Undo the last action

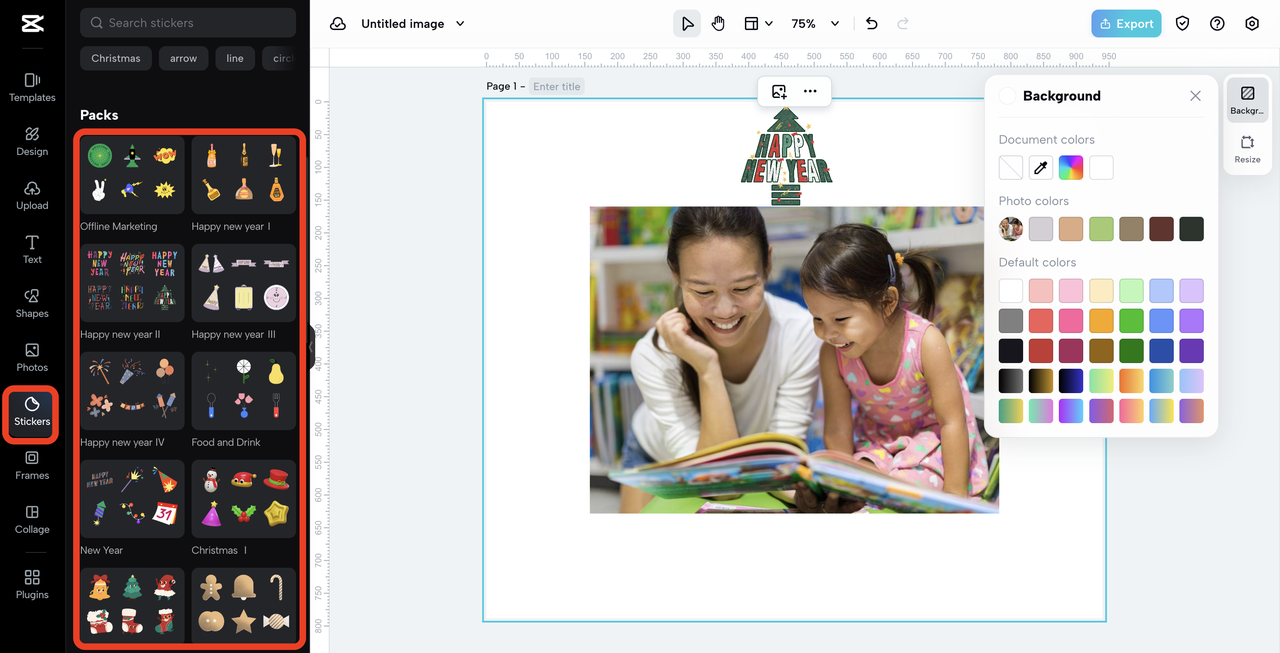click(871, 24)
